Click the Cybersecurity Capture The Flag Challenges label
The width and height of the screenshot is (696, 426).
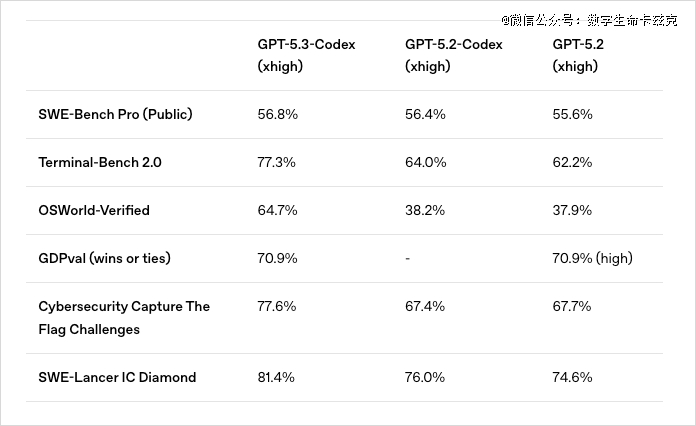(124, 318)
